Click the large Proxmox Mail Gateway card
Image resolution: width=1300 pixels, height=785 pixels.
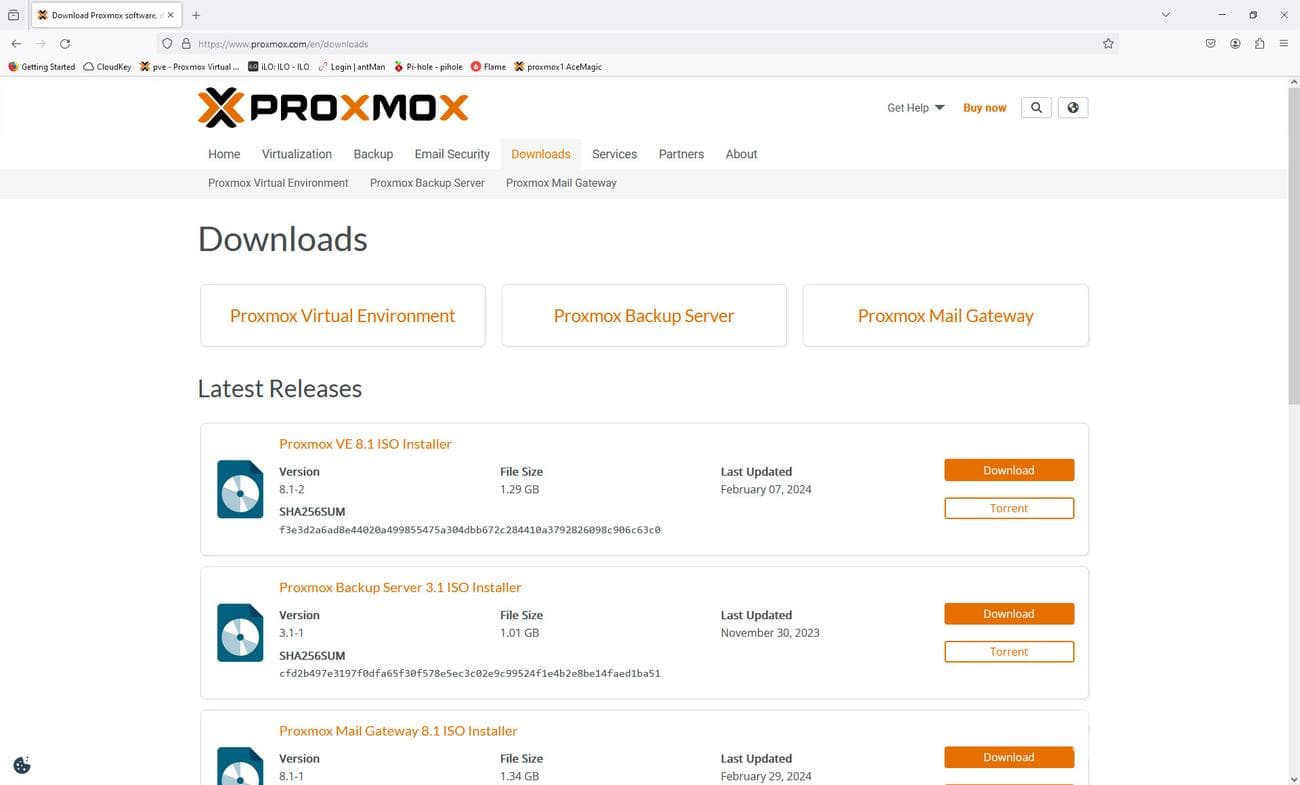(946, 315)
